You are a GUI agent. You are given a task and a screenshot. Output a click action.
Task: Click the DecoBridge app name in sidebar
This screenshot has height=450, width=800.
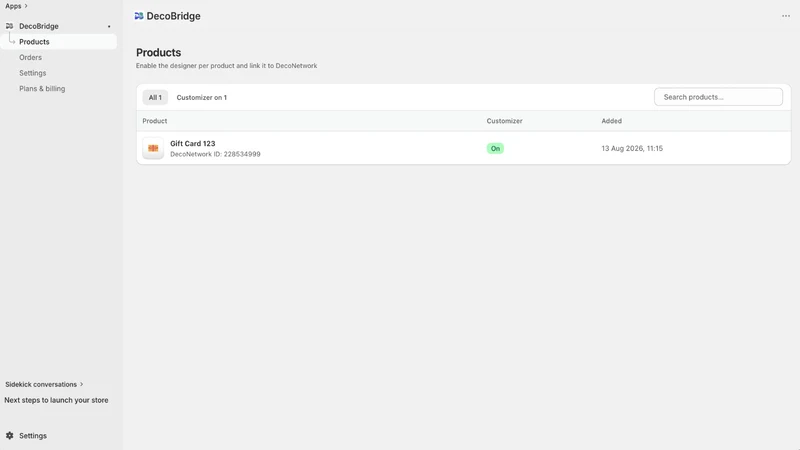[x=39, y=26]
